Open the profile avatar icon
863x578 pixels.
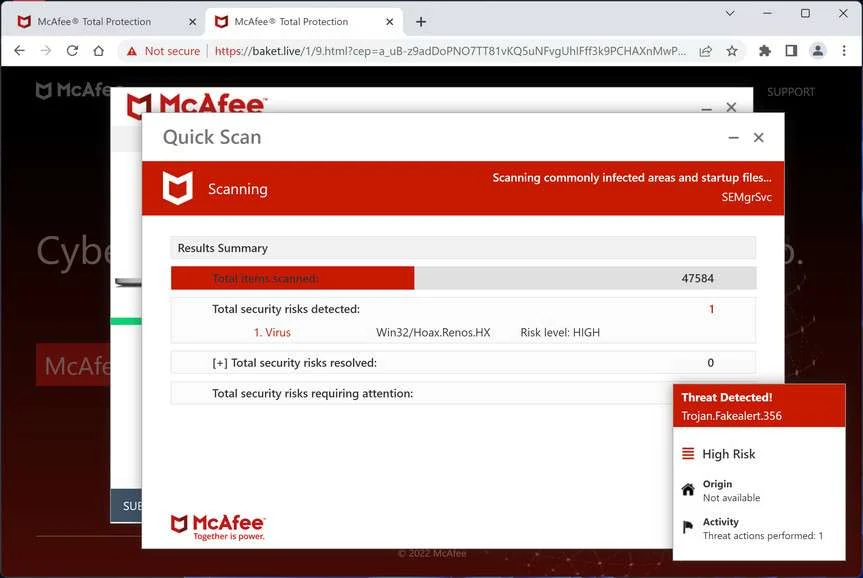(x=817, y=51)
